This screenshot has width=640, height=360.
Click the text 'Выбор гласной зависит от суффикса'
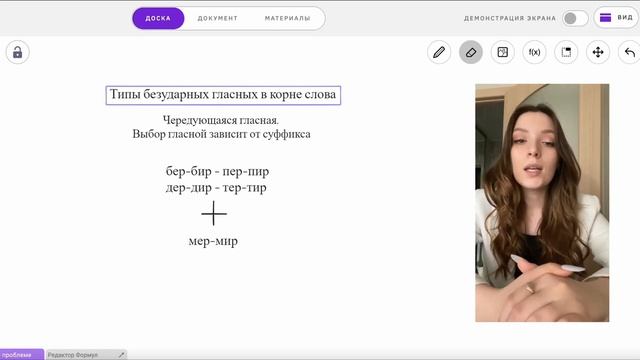coord(221,134)
